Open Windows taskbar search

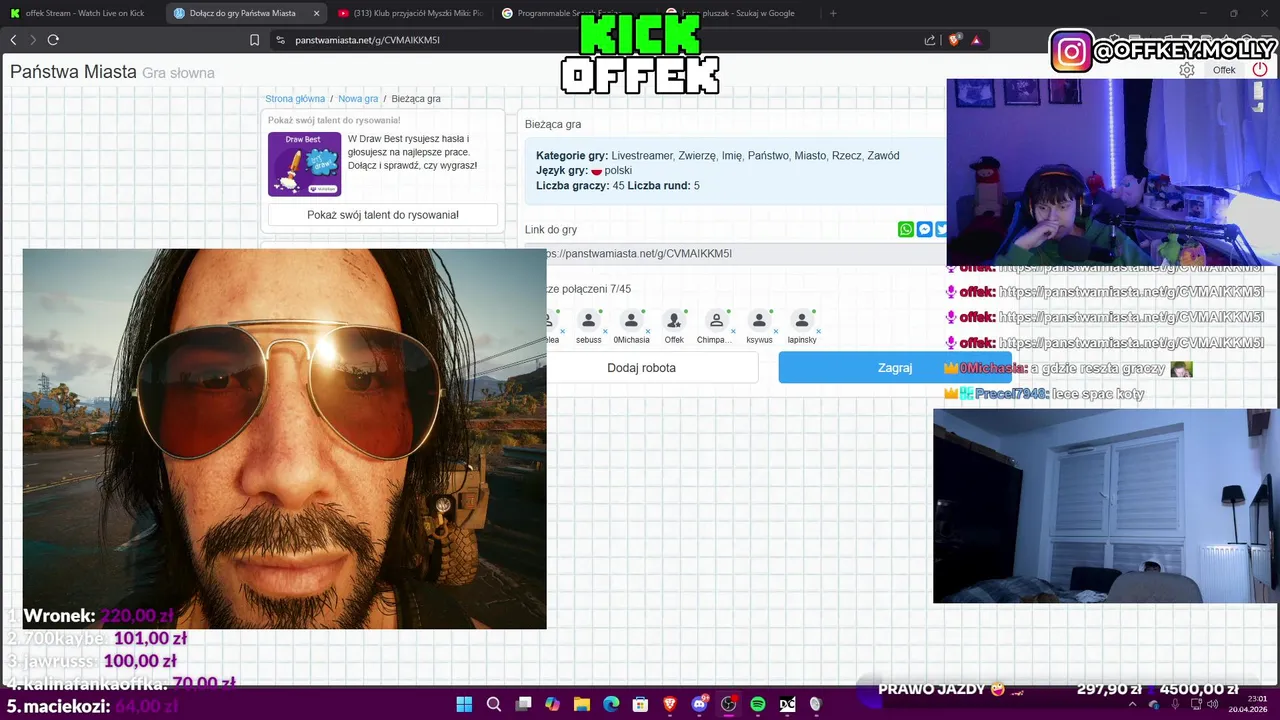[494, 704]
